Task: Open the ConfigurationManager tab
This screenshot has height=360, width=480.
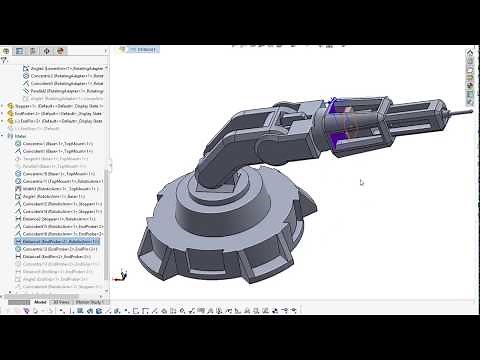Action: pos(33,51)
